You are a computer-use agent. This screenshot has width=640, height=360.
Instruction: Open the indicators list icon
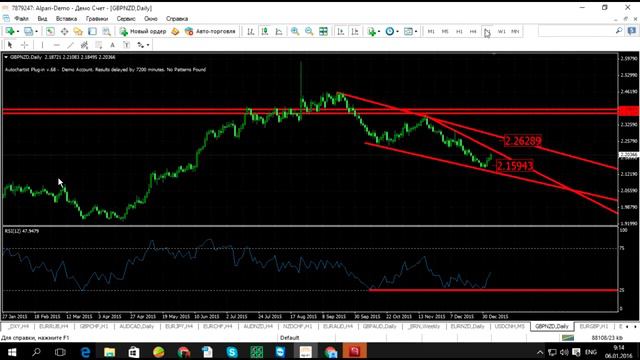point(371,31)
